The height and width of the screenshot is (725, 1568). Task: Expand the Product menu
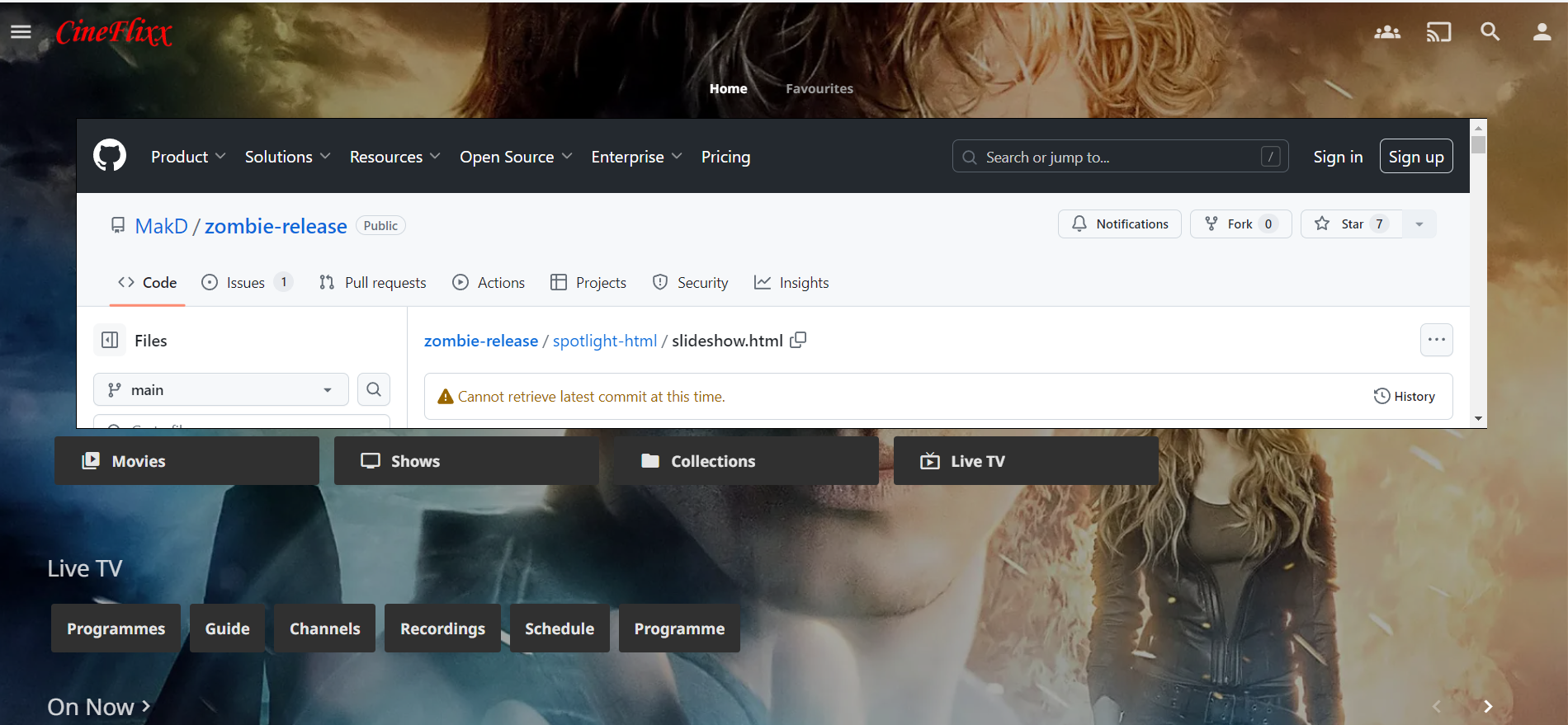coord(188,157)
